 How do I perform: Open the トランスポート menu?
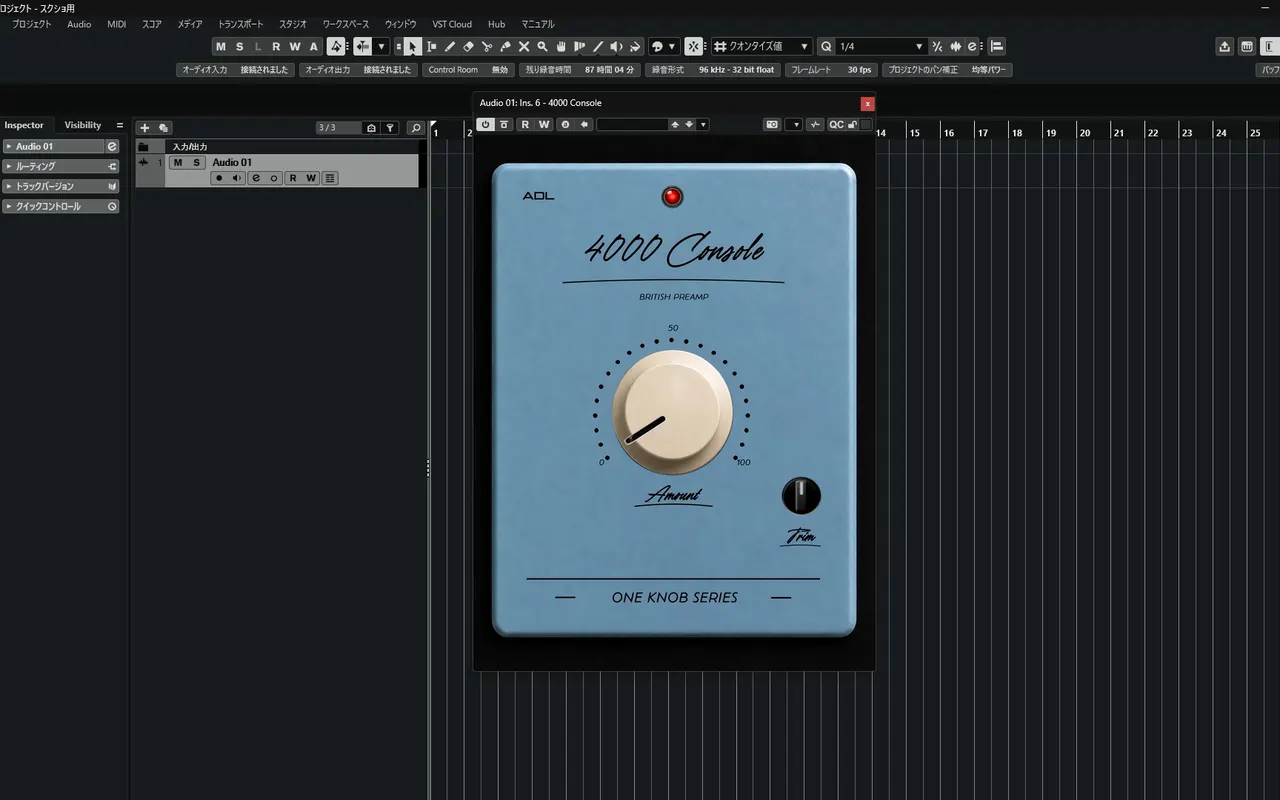tap(241, 24)
